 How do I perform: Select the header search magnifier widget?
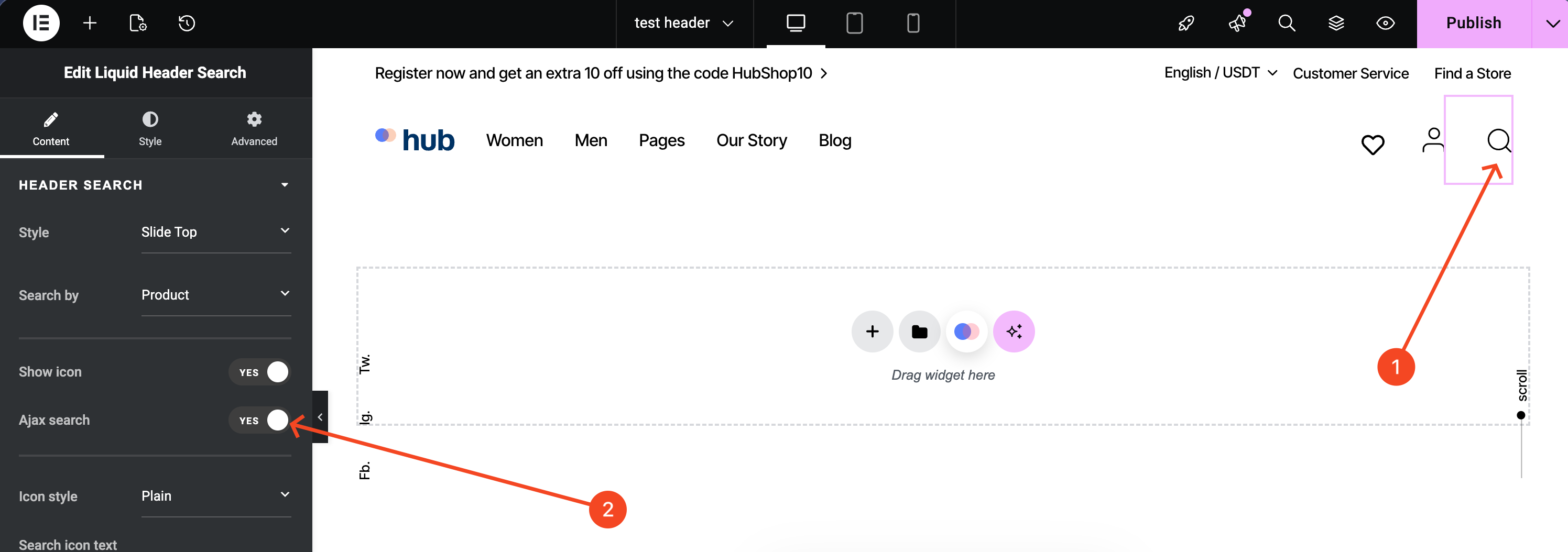(x=1499, y=140)
